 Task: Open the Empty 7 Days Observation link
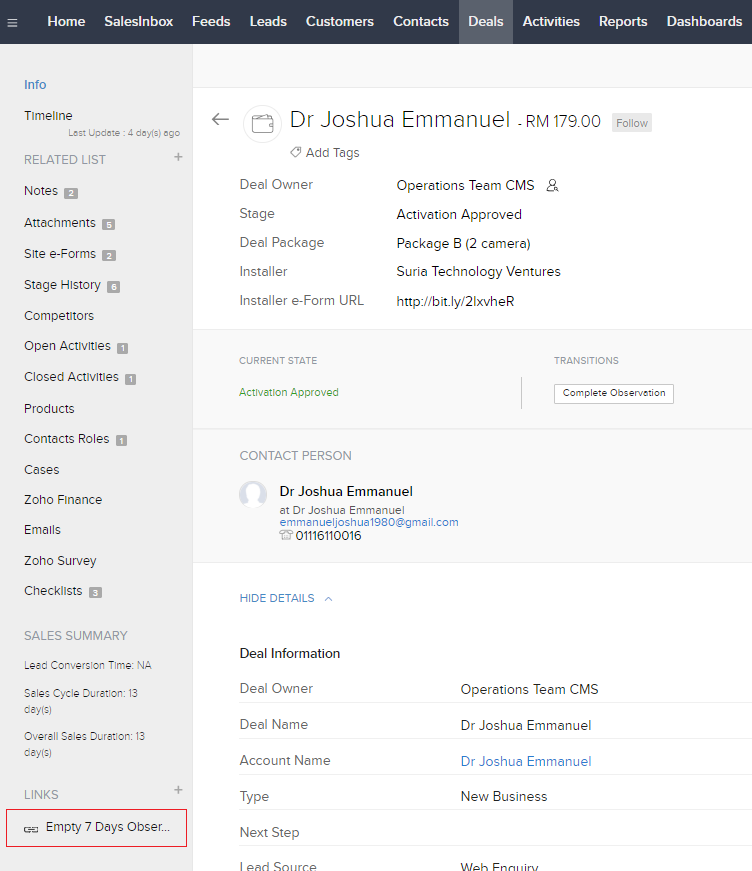[107, 828]
